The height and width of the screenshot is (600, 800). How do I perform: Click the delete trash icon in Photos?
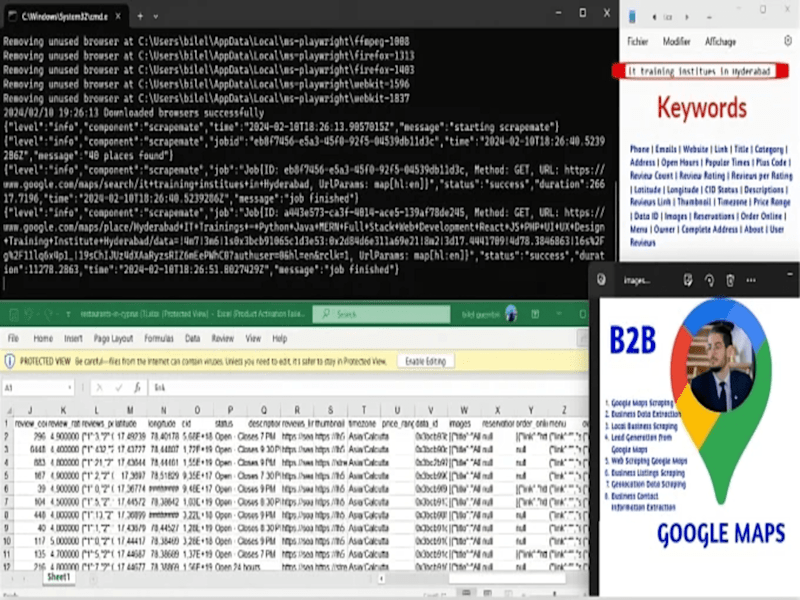[x=730, y=280]
